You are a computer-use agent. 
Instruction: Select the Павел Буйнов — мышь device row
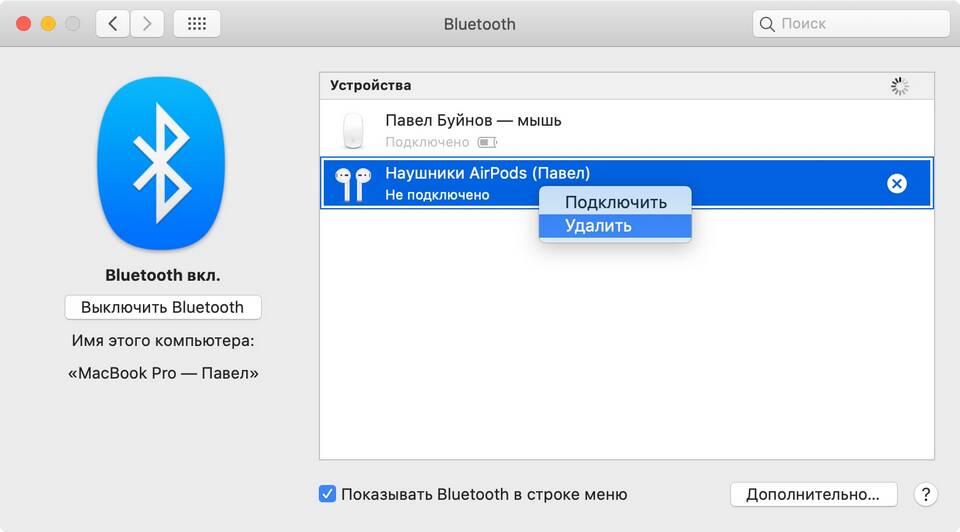pyautogui.click(x=627, y=129)
